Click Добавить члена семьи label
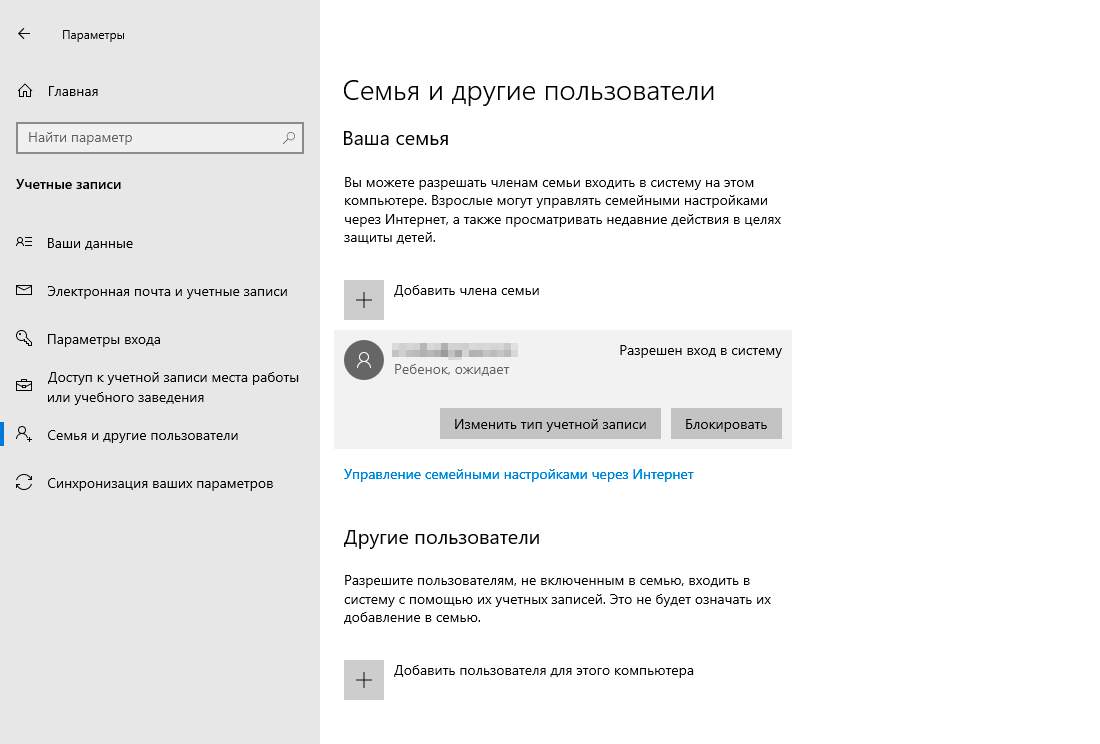Viewport: 1100px width, 744px height. (x=467, y=290)
